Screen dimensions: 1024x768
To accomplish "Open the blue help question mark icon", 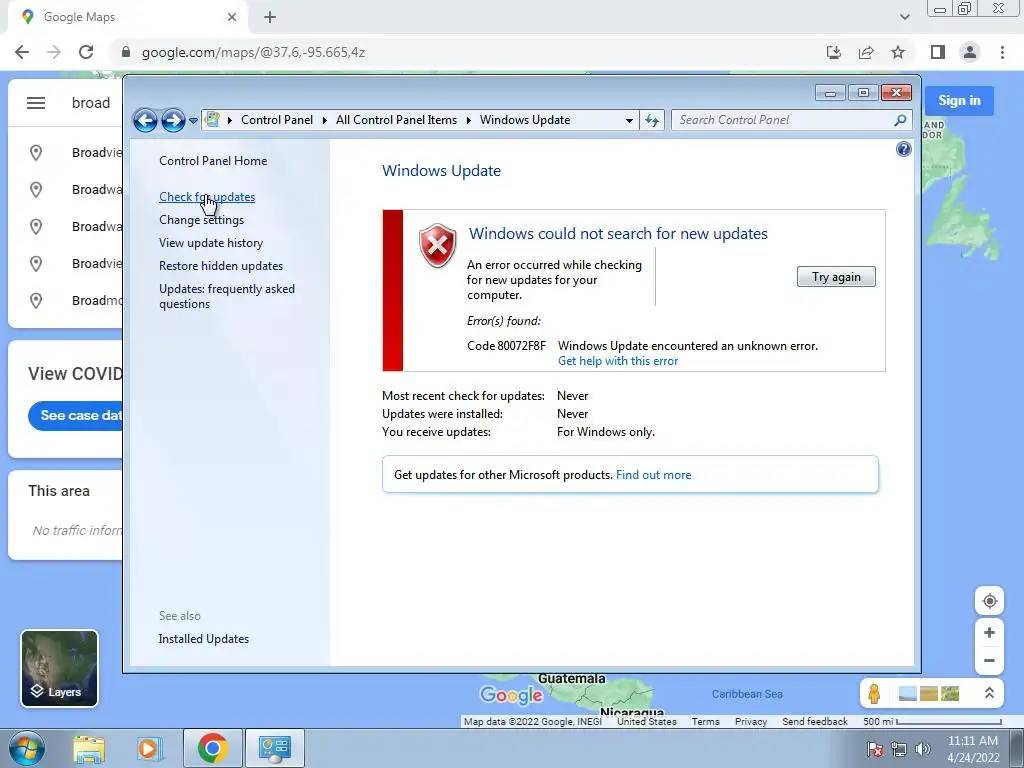I will coord(903,150).
